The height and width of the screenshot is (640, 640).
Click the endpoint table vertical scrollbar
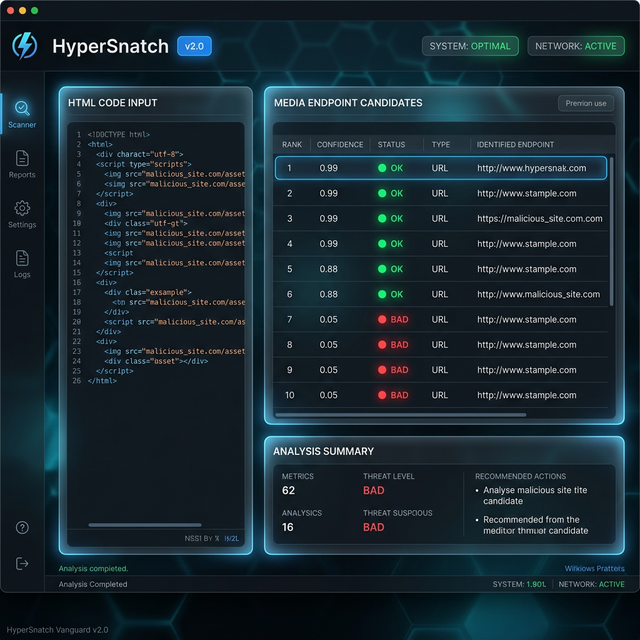(x=611, y=231)
